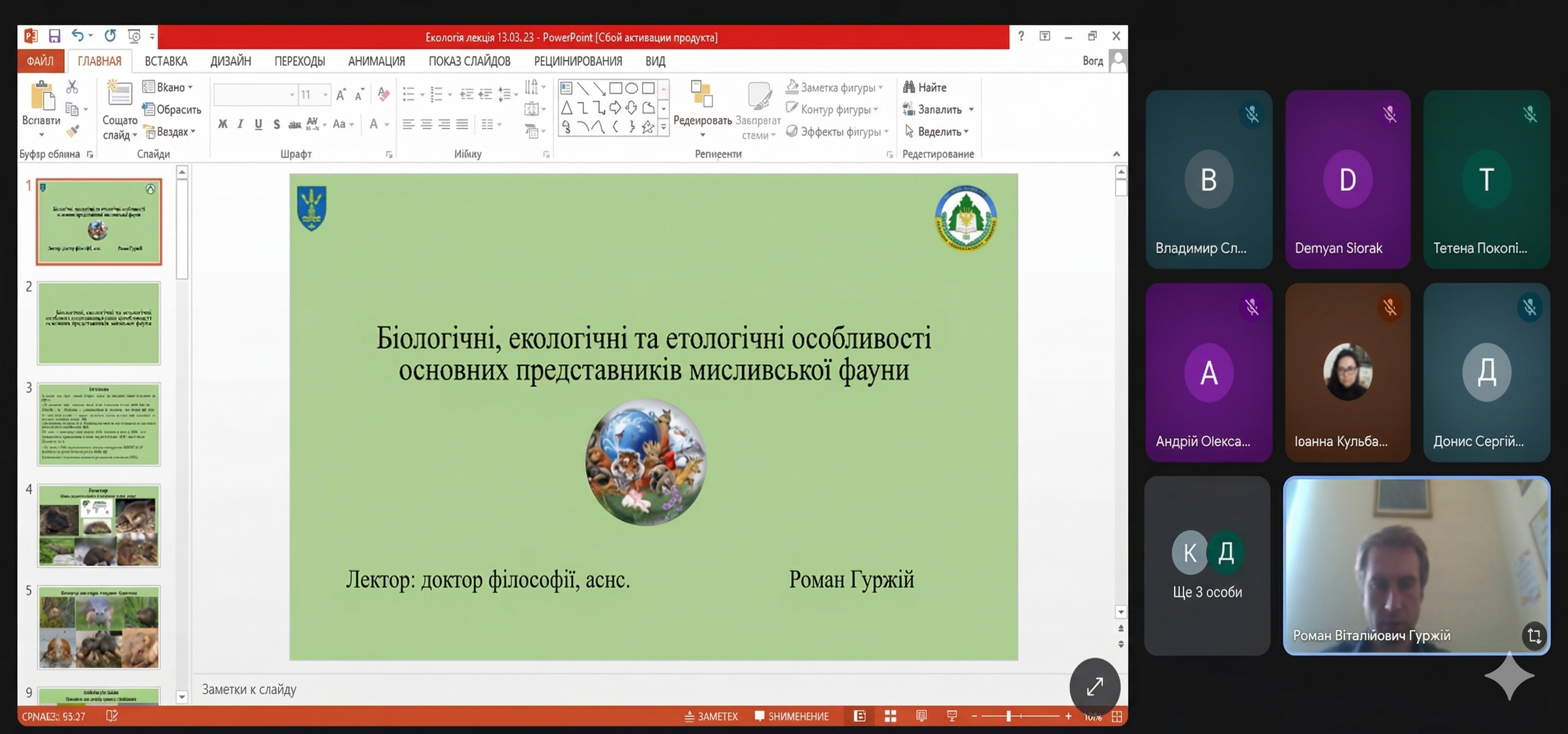The image size is (1568, 734).
Task: Click the expand fullscreen arrow button
Action: (1095, 687)
